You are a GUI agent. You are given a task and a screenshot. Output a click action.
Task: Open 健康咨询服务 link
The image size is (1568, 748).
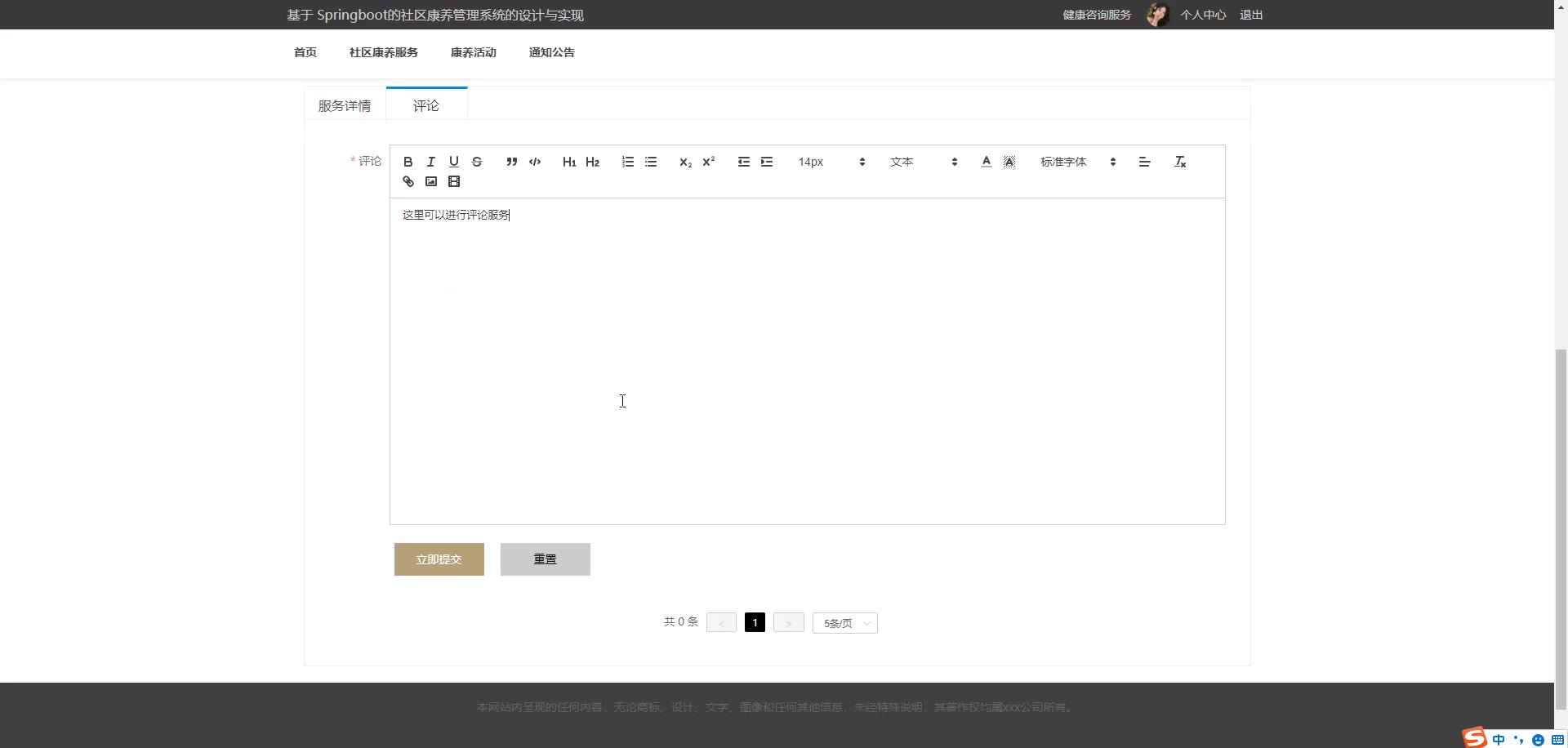click(1097, 15)
